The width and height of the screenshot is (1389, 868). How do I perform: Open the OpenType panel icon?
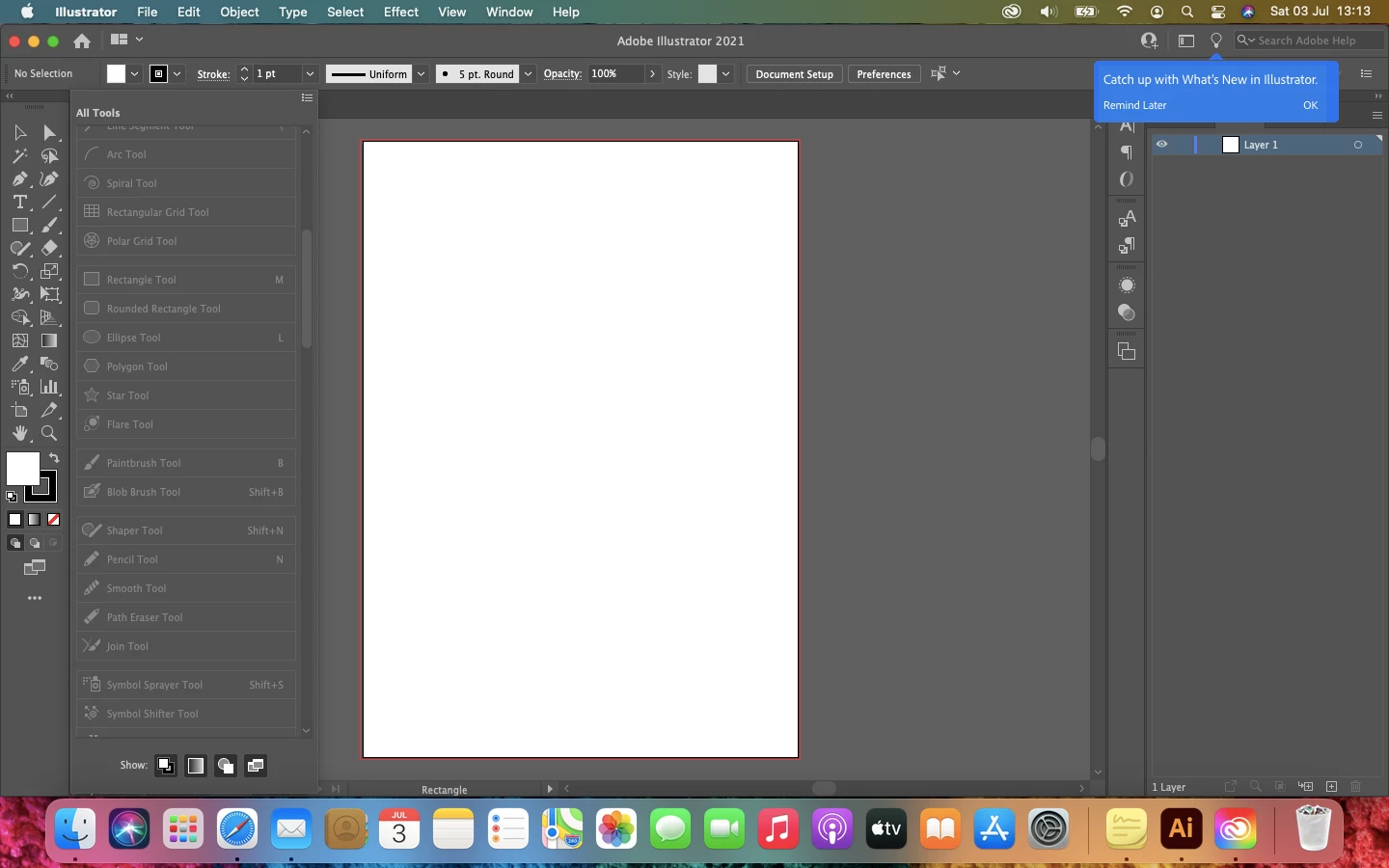1127,179
